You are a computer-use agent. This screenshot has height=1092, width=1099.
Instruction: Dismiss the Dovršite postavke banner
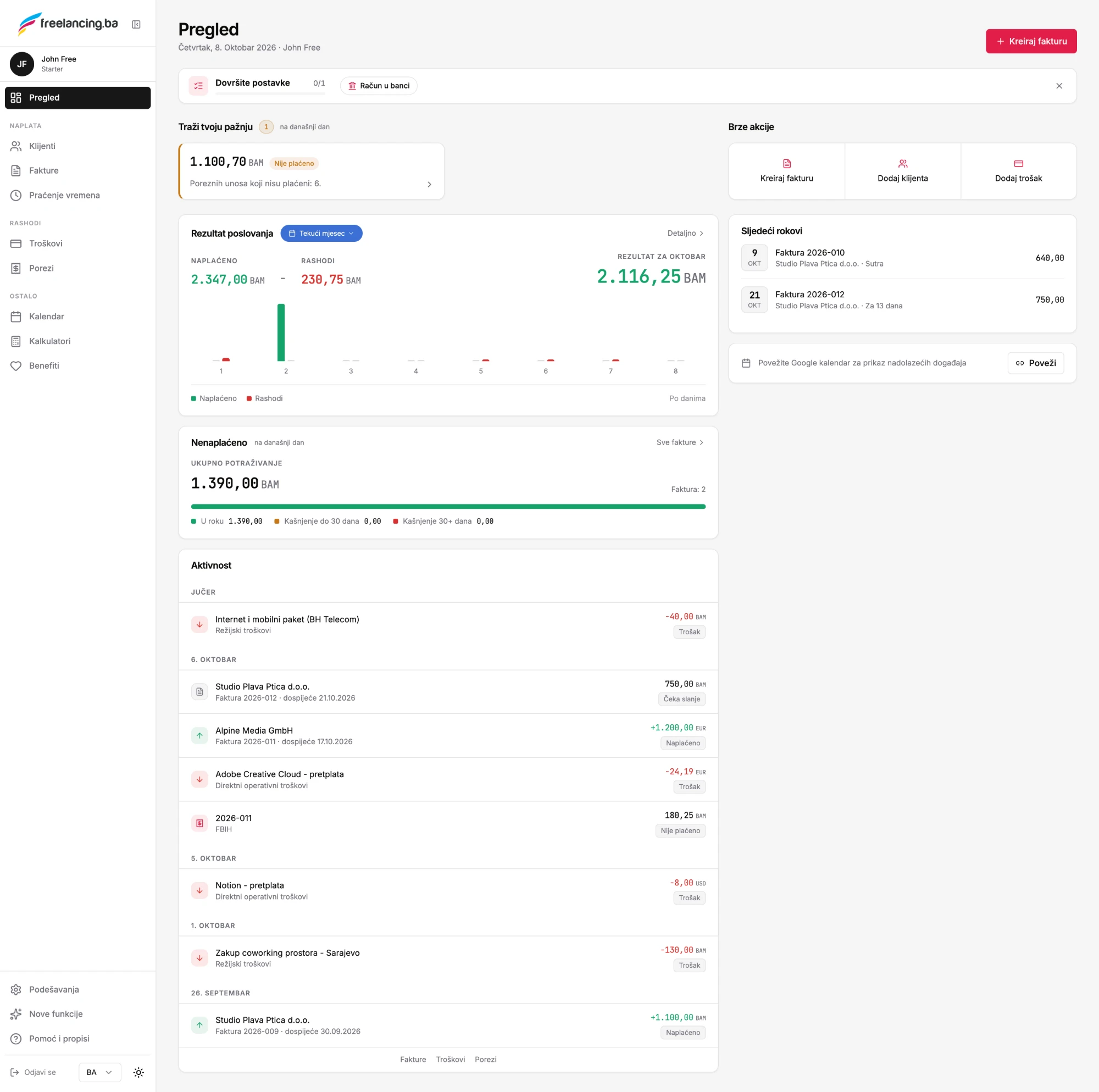coord(1059,86)
